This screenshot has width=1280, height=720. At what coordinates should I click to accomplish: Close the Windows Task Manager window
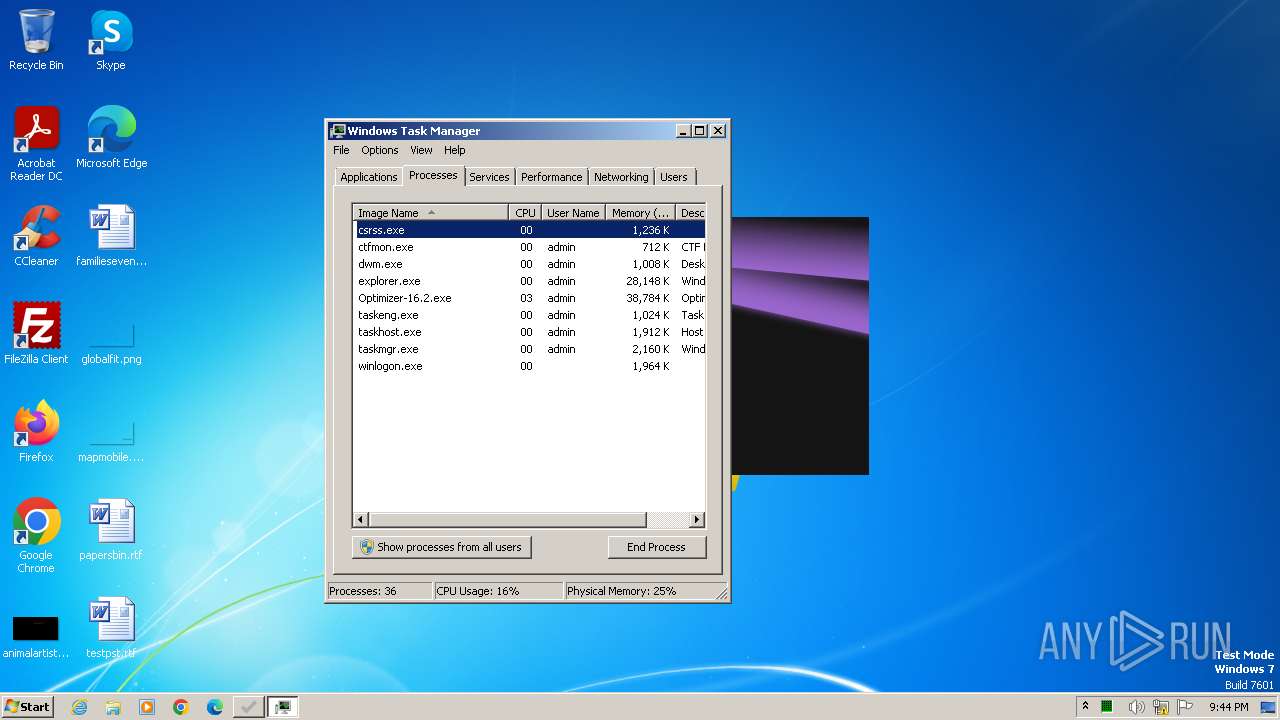point(717,131)
